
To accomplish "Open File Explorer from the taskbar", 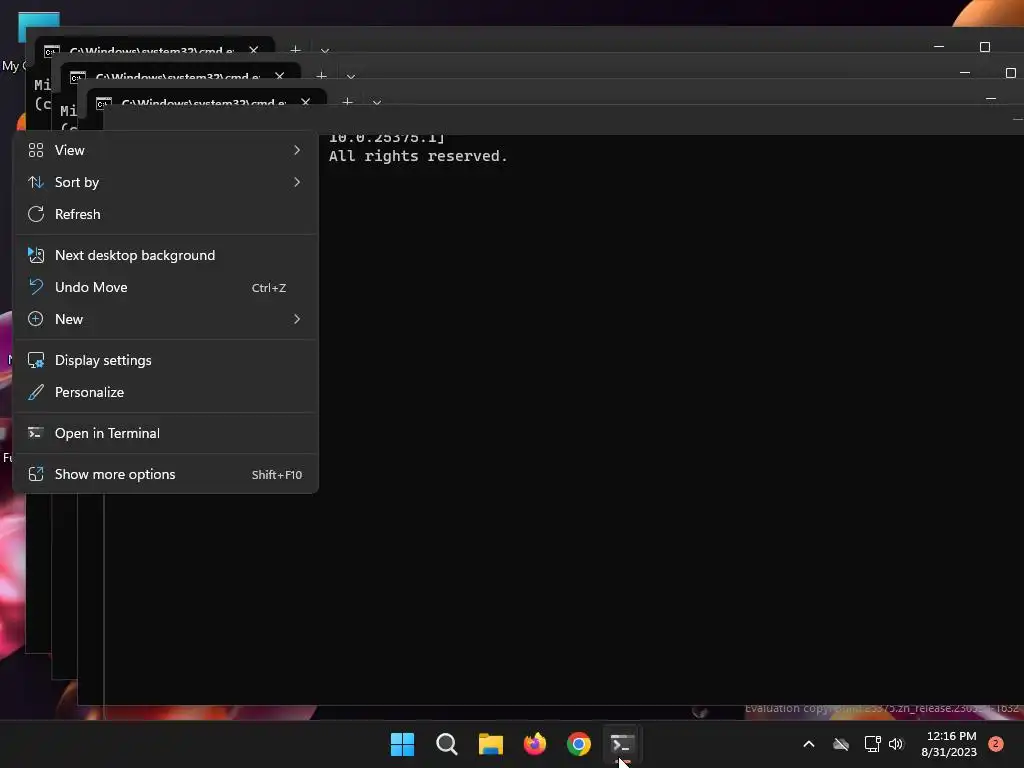I will 491,744.
